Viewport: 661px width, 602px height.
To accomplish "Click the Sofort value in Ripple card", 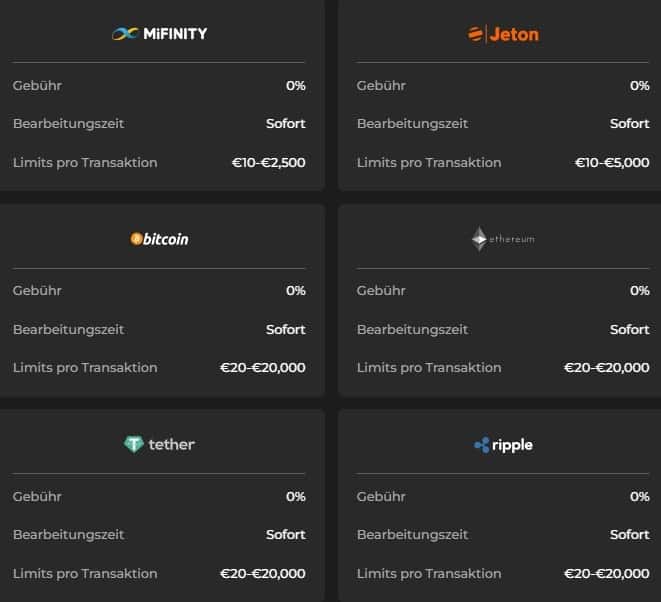I will point(630,535).
